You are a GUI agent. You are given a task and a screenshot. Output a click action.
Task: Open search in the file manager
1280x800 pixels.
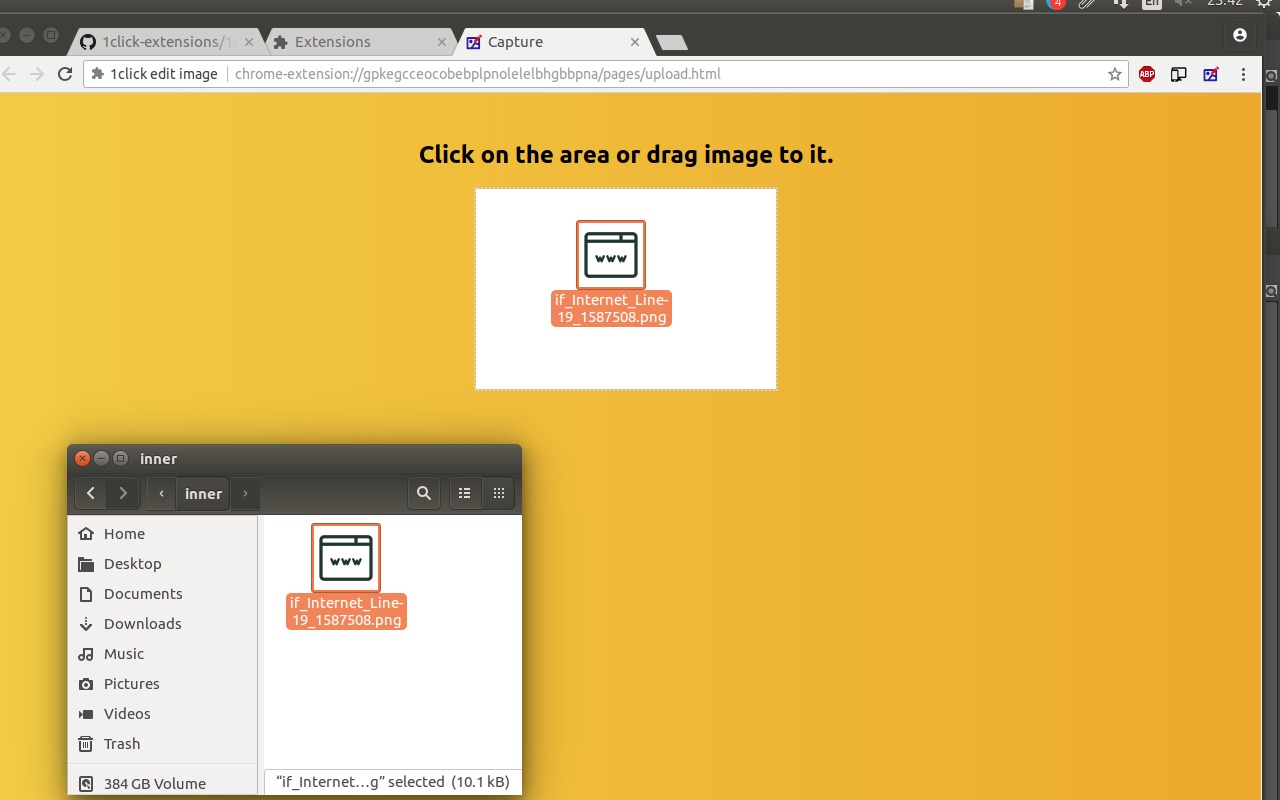tap(424, 493)
